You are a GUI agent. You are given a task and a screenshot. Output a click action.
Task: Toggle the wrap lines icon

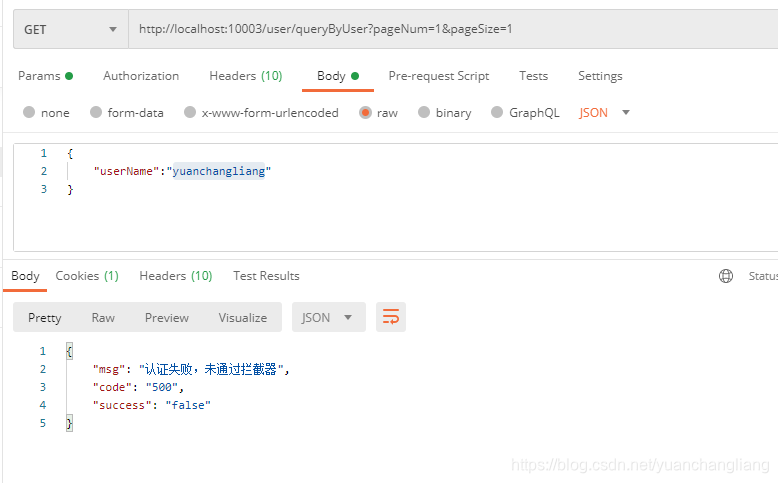click(391, 317)
